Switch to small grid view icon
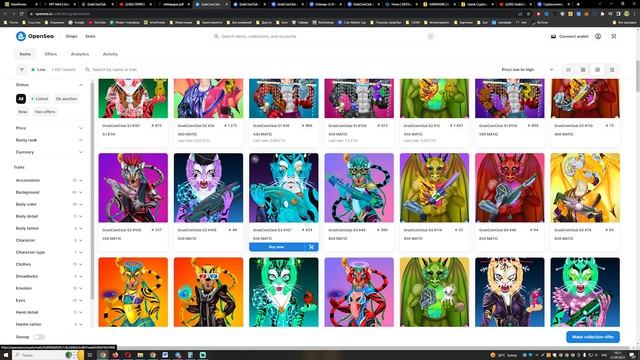 583,70
